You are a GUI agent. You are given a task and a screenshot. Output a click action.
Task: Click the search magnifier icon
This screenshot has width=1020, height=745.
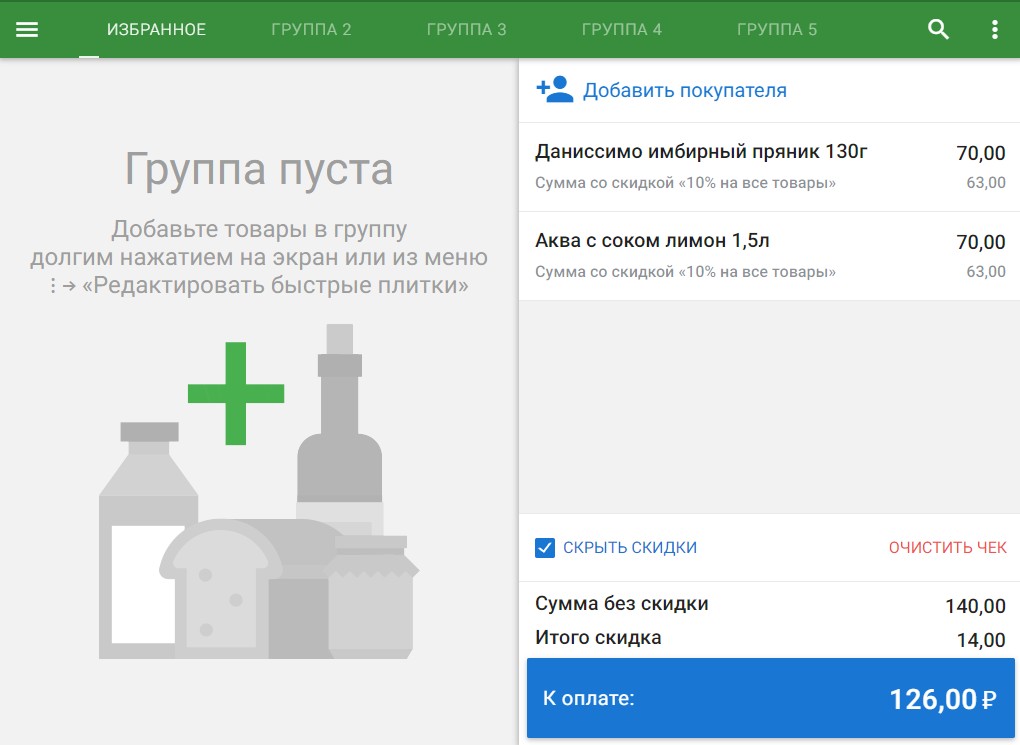(x=938, y=29)
